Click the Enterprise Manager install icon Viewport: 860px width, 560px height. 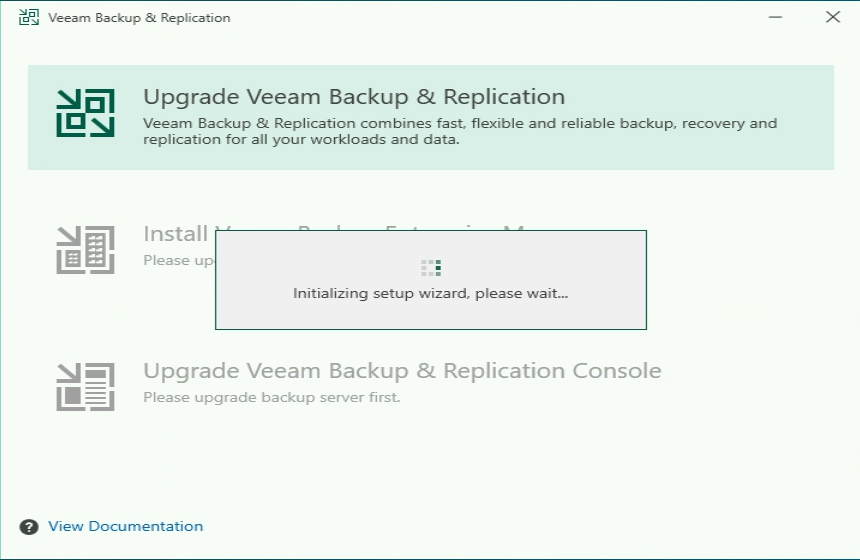tap(85, 249)
